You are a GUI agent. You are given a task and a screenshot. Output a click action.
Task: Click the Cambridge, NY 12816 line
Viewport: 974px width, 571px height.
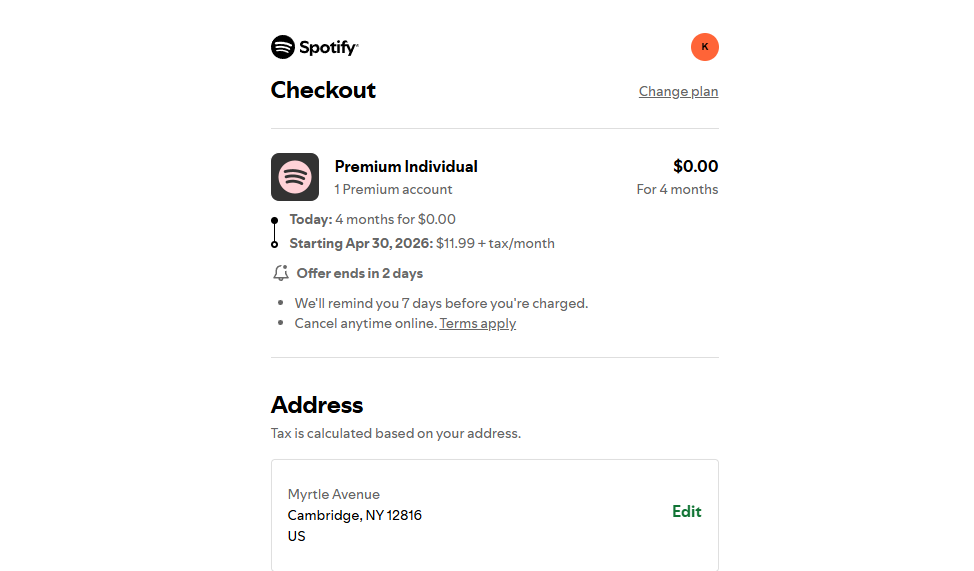(x=355, y=515)
